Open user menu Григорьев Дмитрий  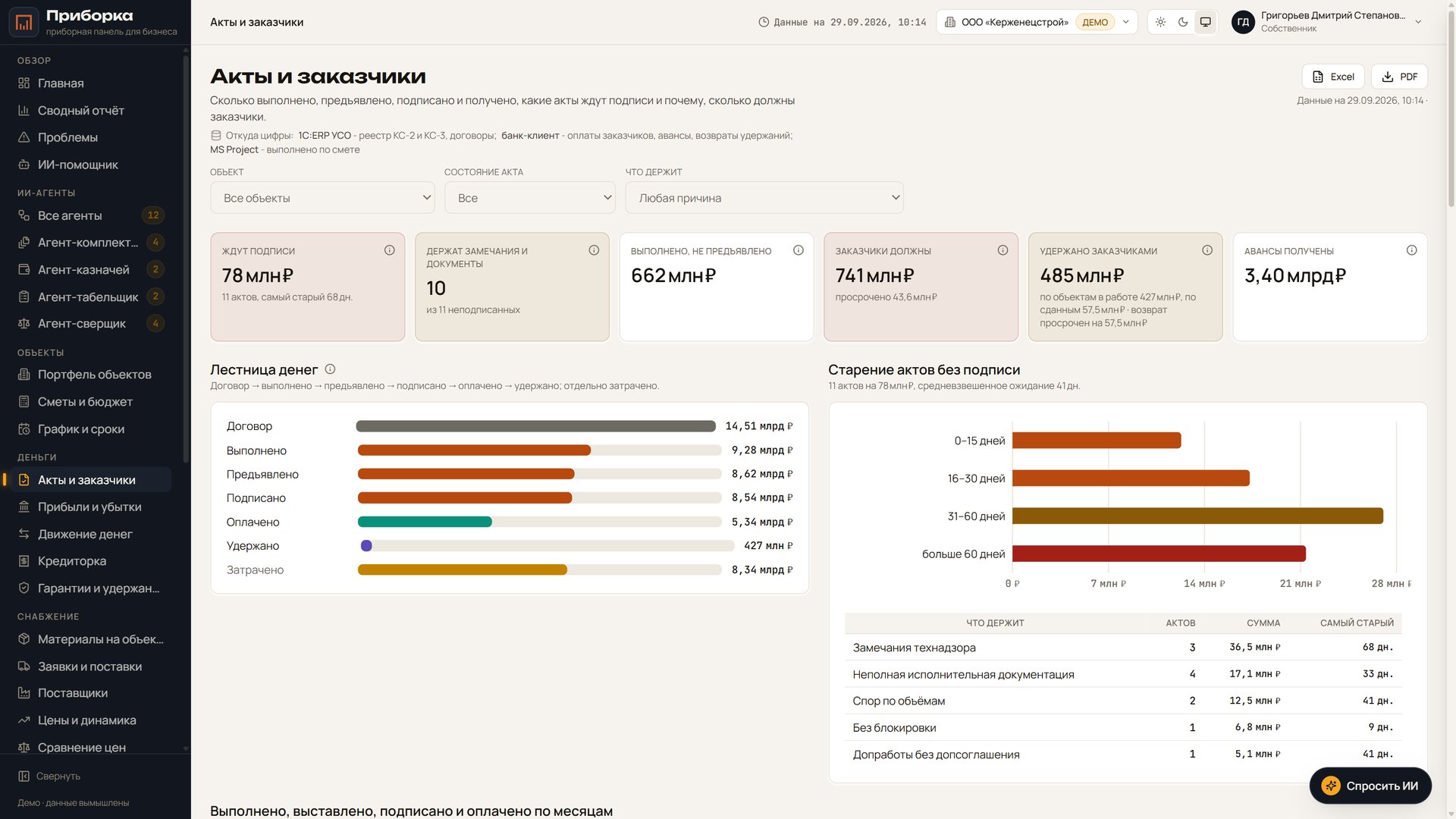(1327, 22)
